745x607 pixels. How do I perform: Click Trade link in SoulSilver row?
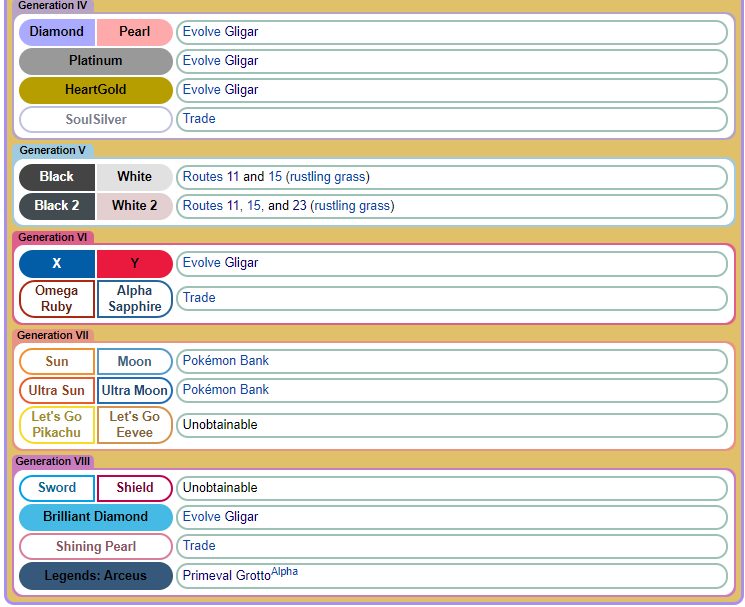(x=199, y=119)
